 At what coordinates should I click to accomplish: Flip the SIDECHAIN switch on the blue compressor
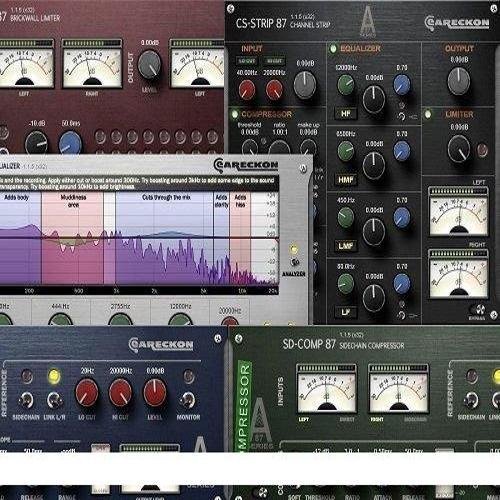pyautogui.click(x=26, y=400)
